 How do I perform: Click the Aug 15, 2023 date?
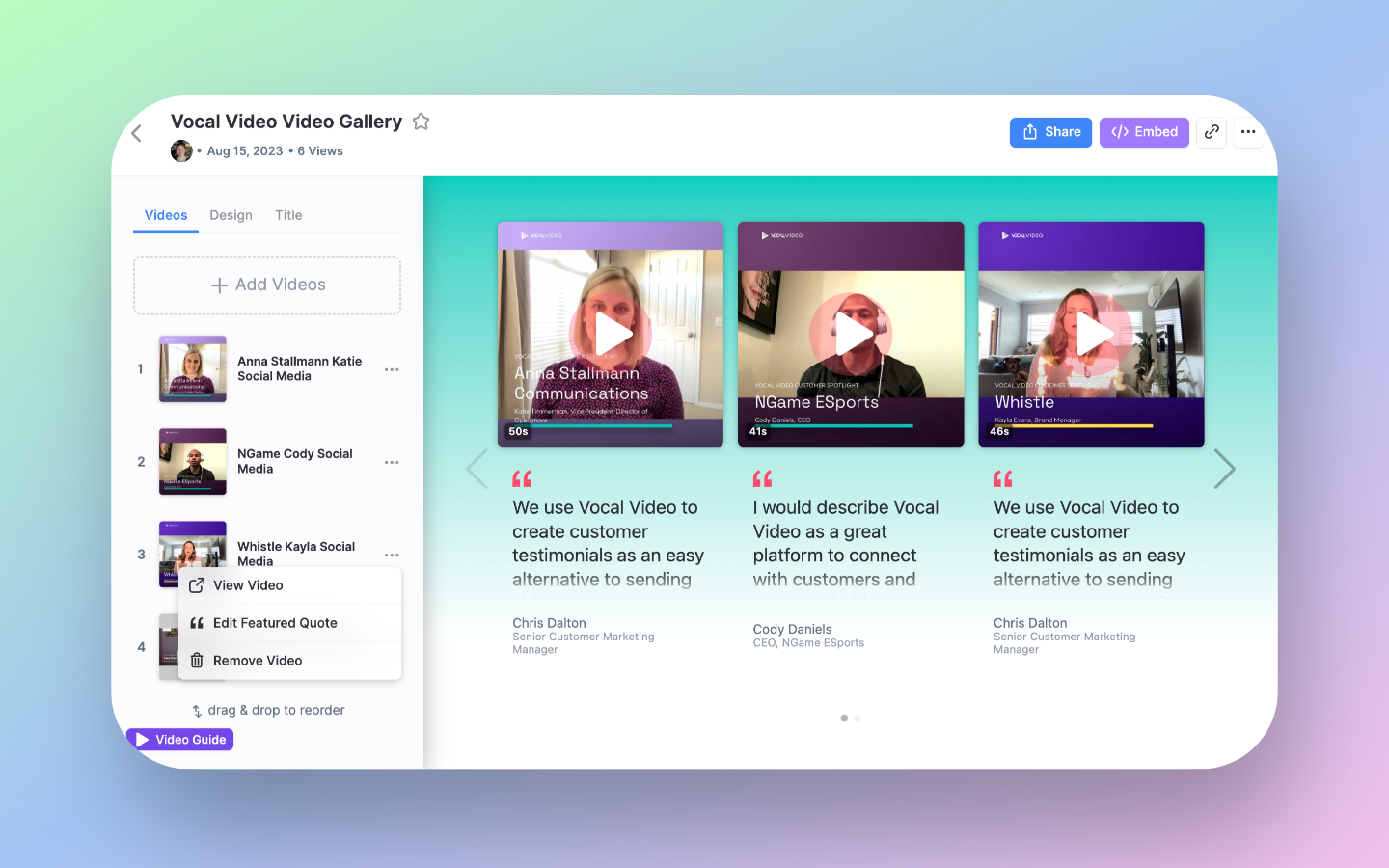click(245, 151)
